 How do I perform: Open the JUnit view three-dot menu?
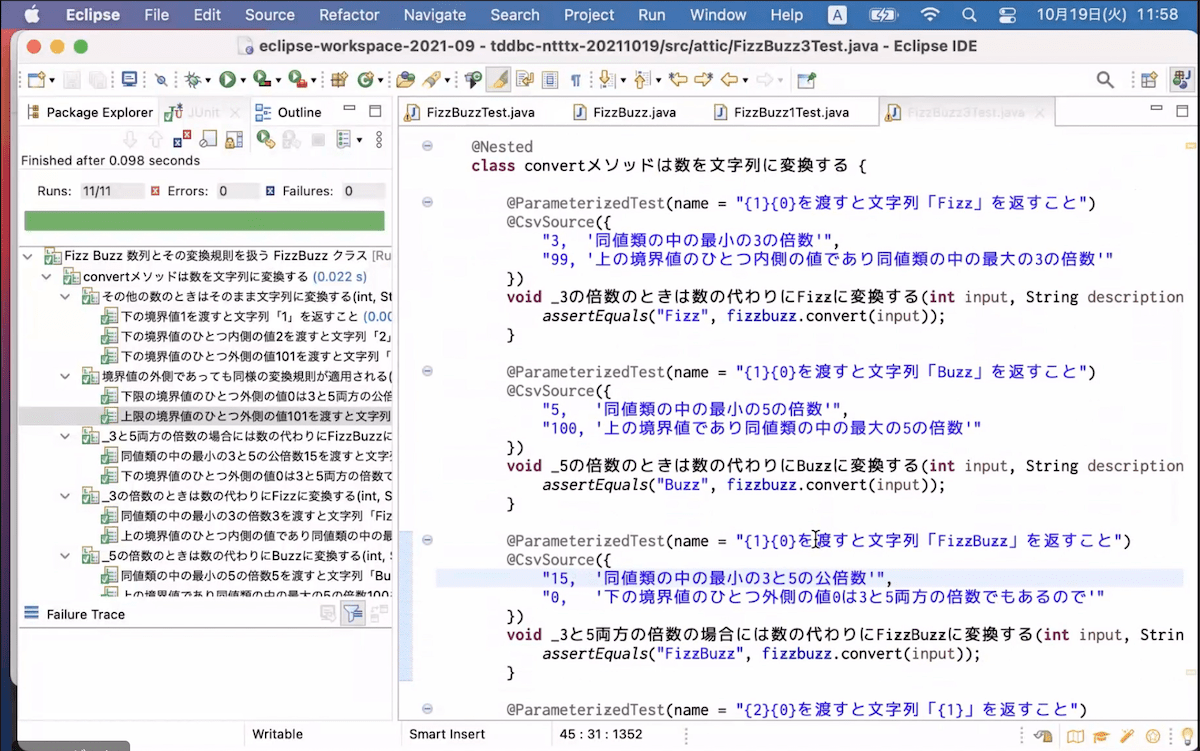click(x=378, y=139)
